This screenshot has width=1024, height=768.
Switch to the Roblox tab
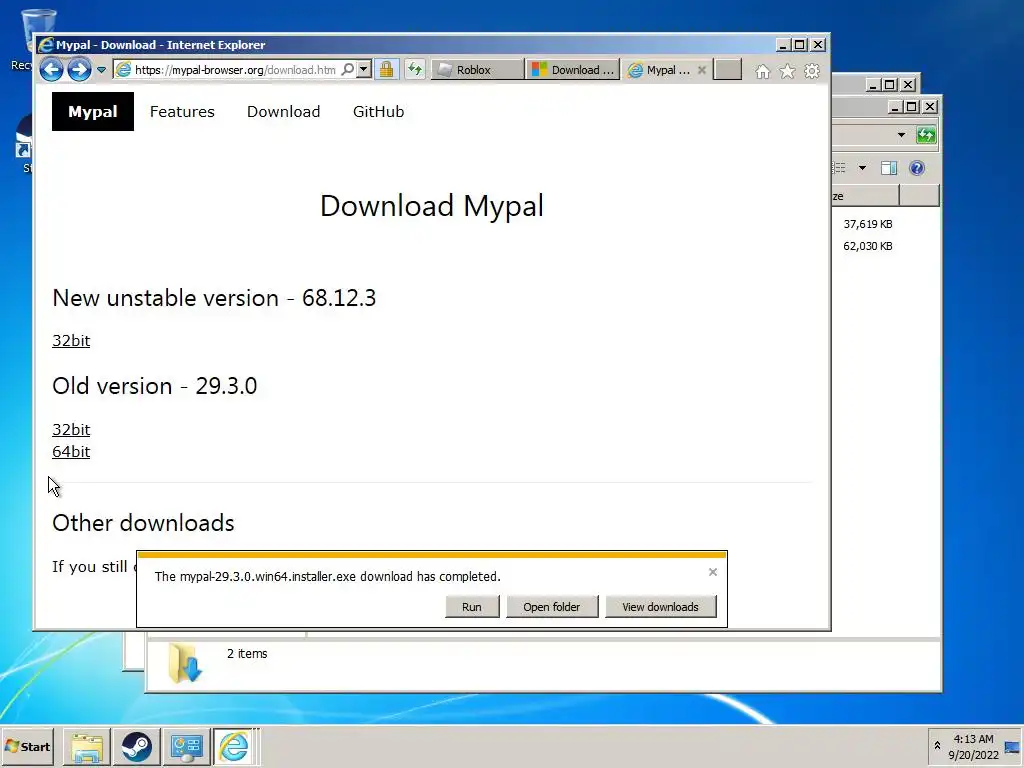(x=477, y=70)
